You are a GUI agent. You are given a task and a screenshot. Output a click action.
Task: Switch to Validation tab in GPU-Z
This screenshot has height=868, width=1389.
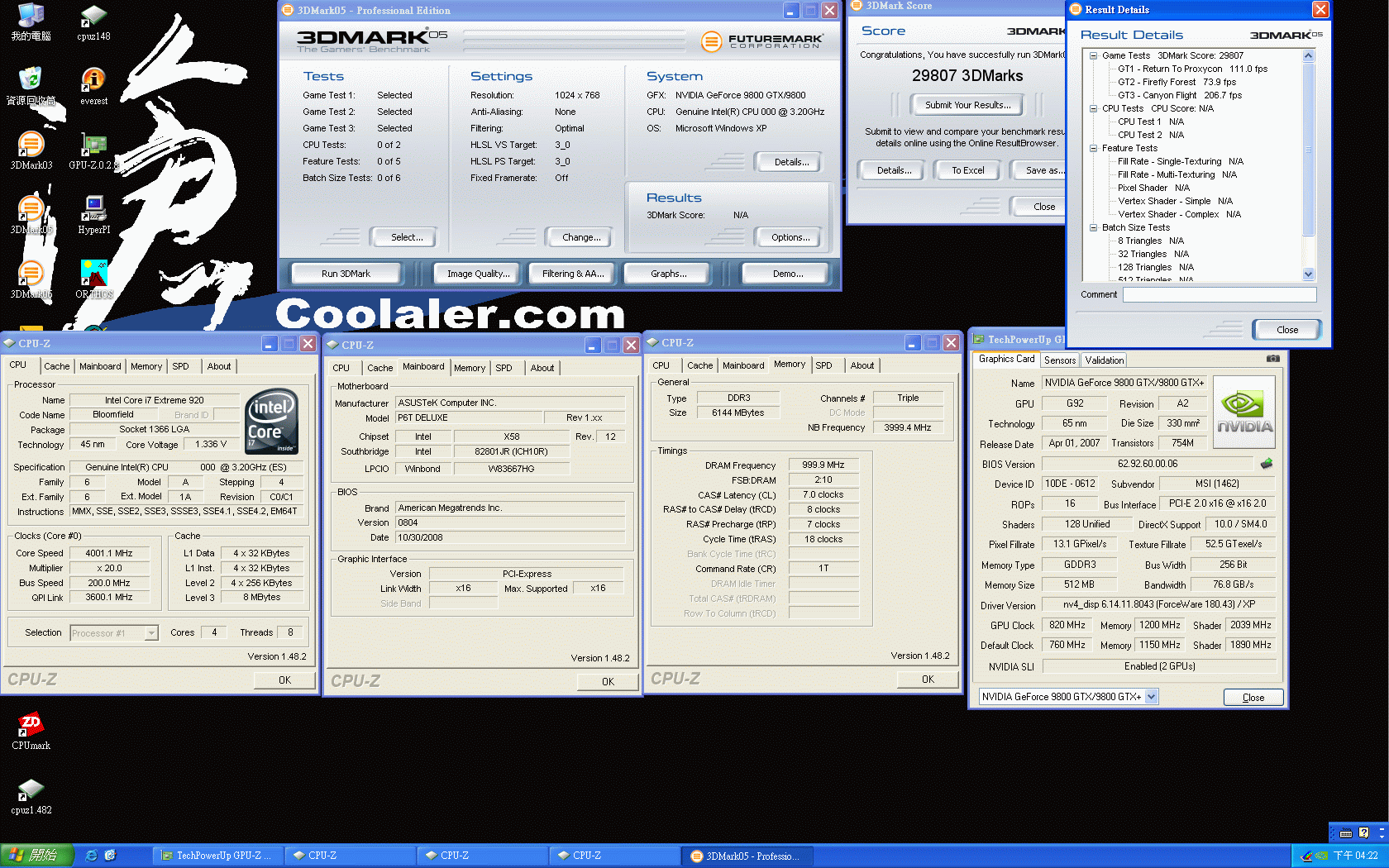tap(1104, 360)
